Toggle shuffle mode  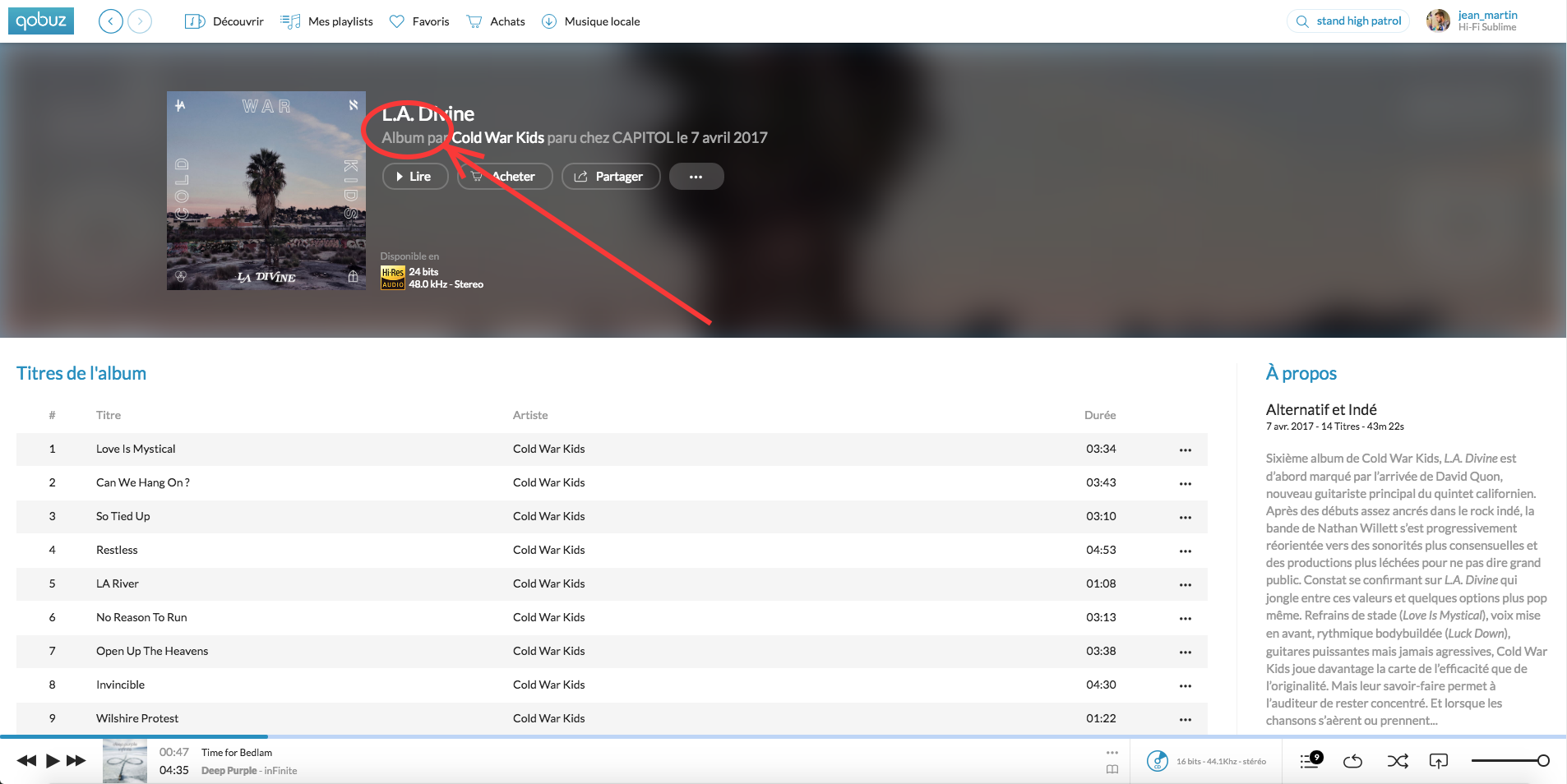click(x=1398, y=761)
